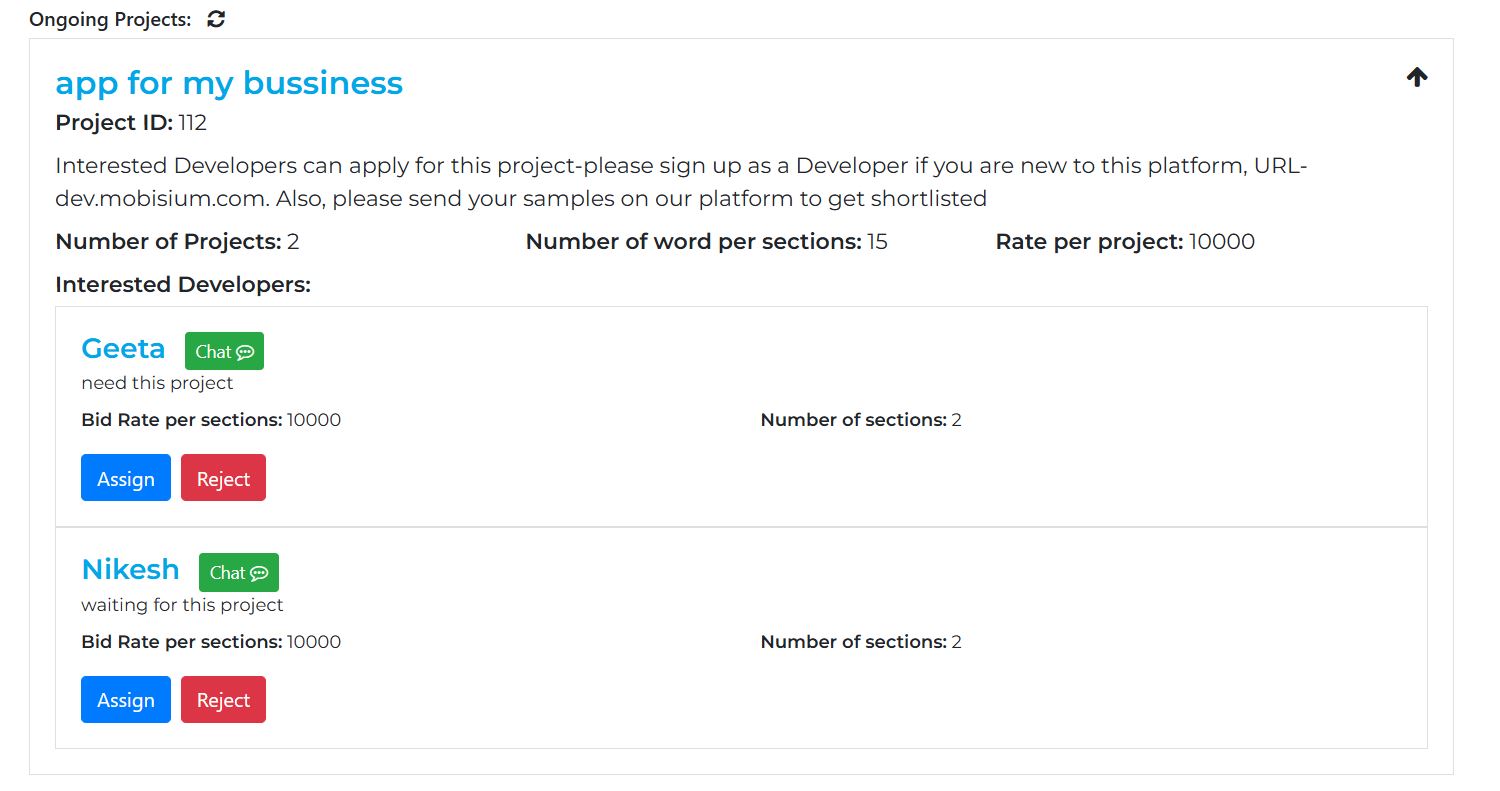The image size is (1500, 791).
Task: Collapse the project using the up arrow
Action: (x=1417, y=77)
